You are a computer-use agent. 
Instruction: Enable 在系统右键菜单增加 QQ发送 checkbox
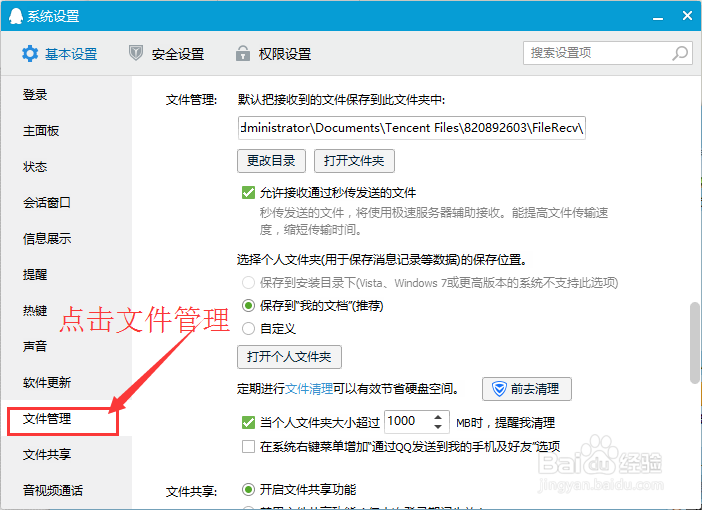pos(248,446)
